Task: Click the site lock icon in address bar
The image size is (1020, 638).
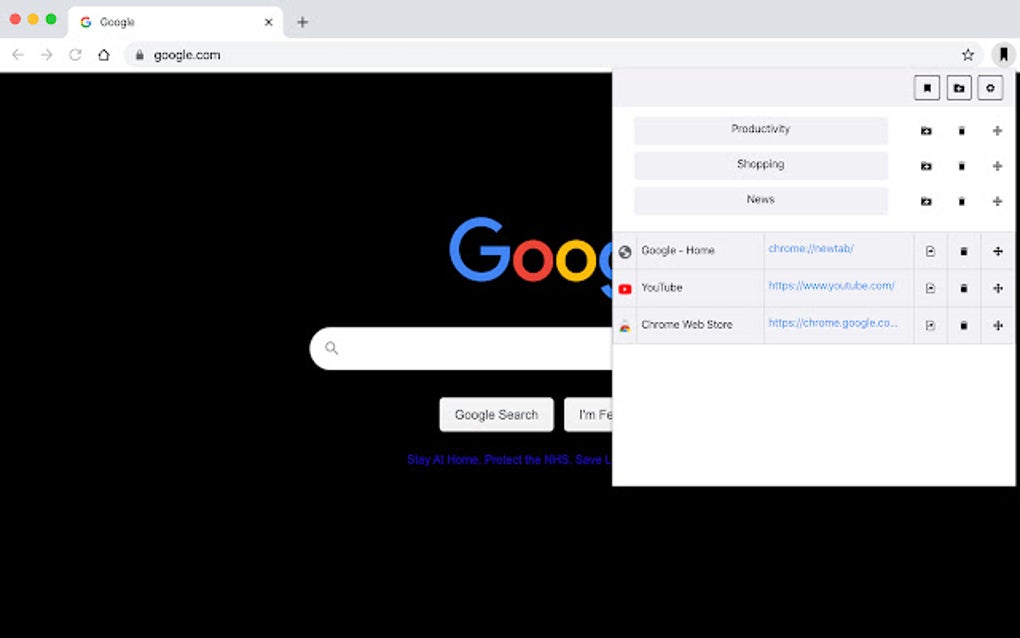Action: tap(139, 55)
